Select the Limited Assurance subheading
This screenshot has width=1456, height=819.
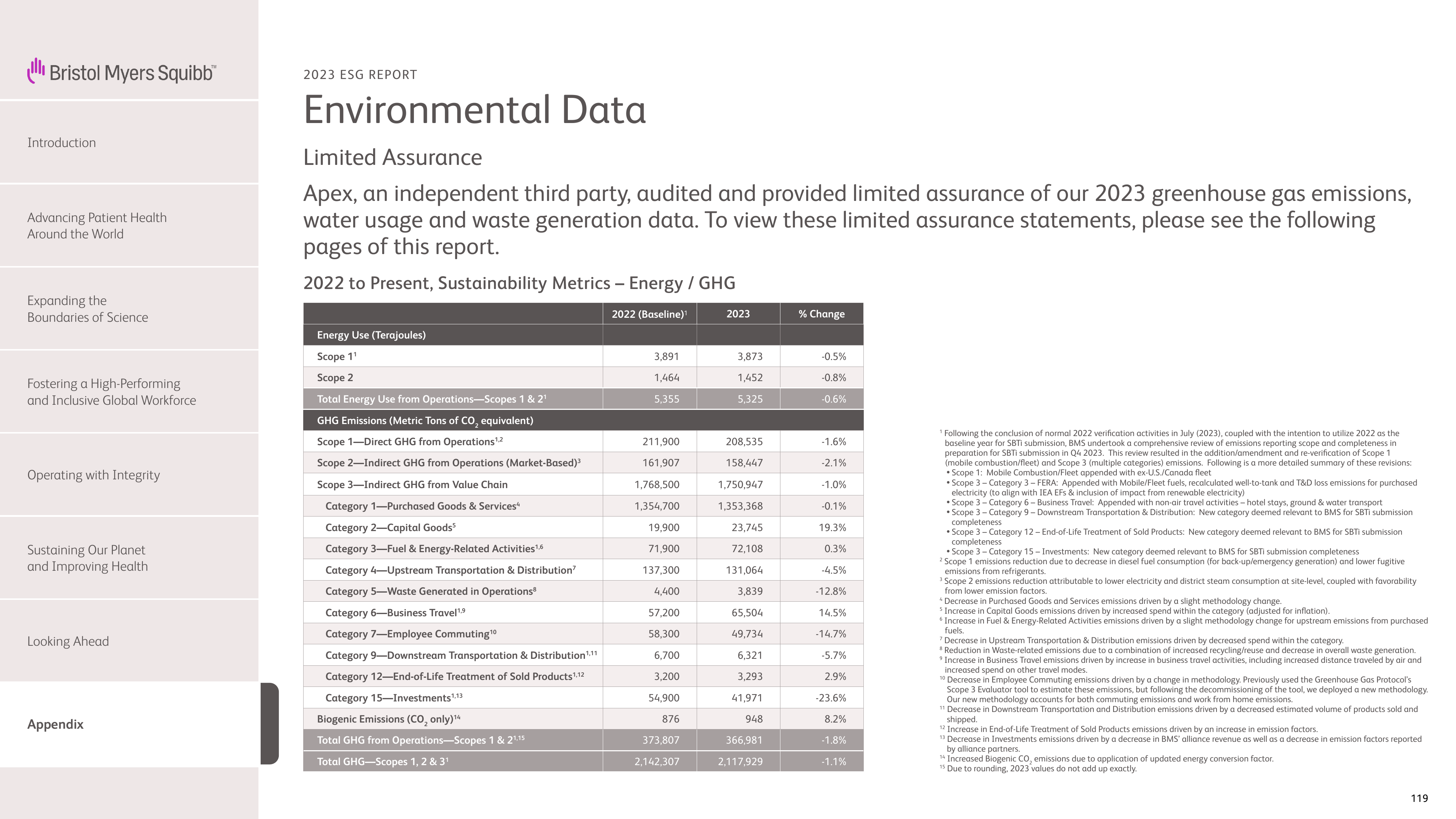click(393, 157)
